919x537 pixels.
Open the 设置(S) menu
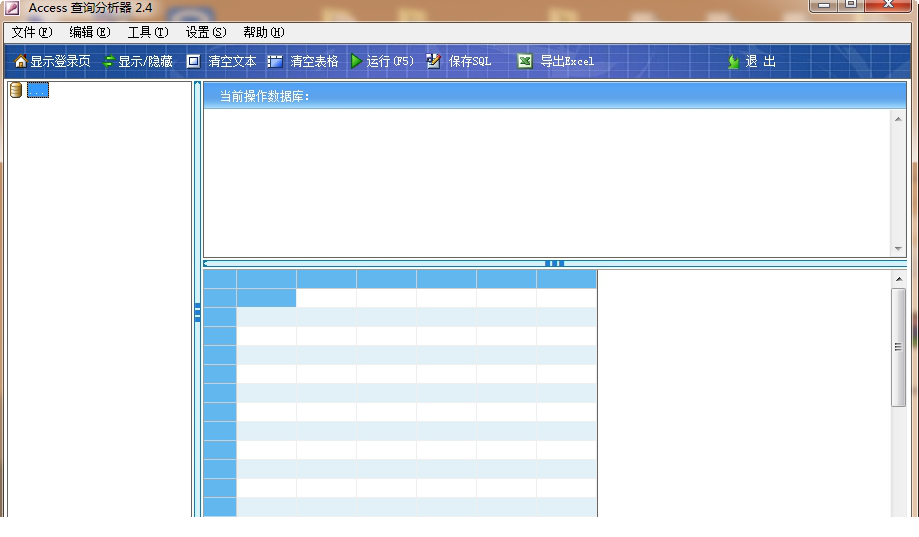tap(206, 32)
